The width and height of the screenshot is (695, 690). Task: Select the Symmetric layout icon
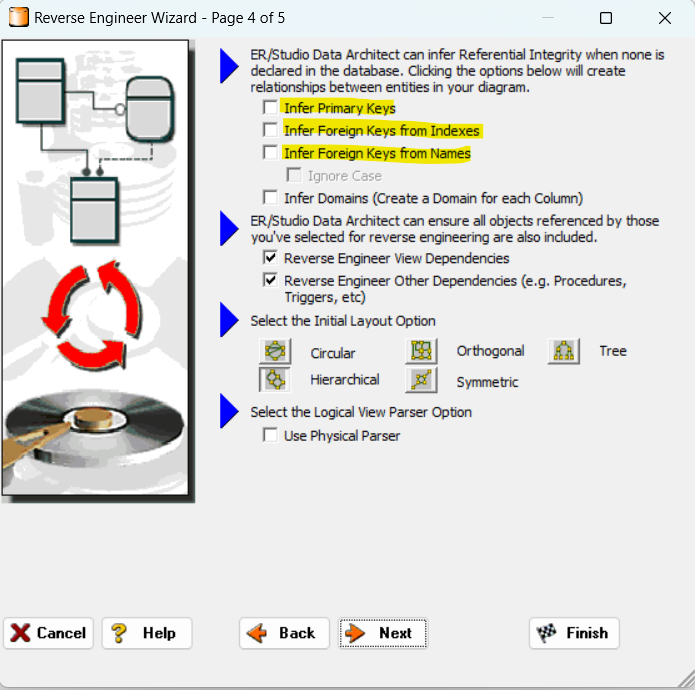[x=422, y=380]
